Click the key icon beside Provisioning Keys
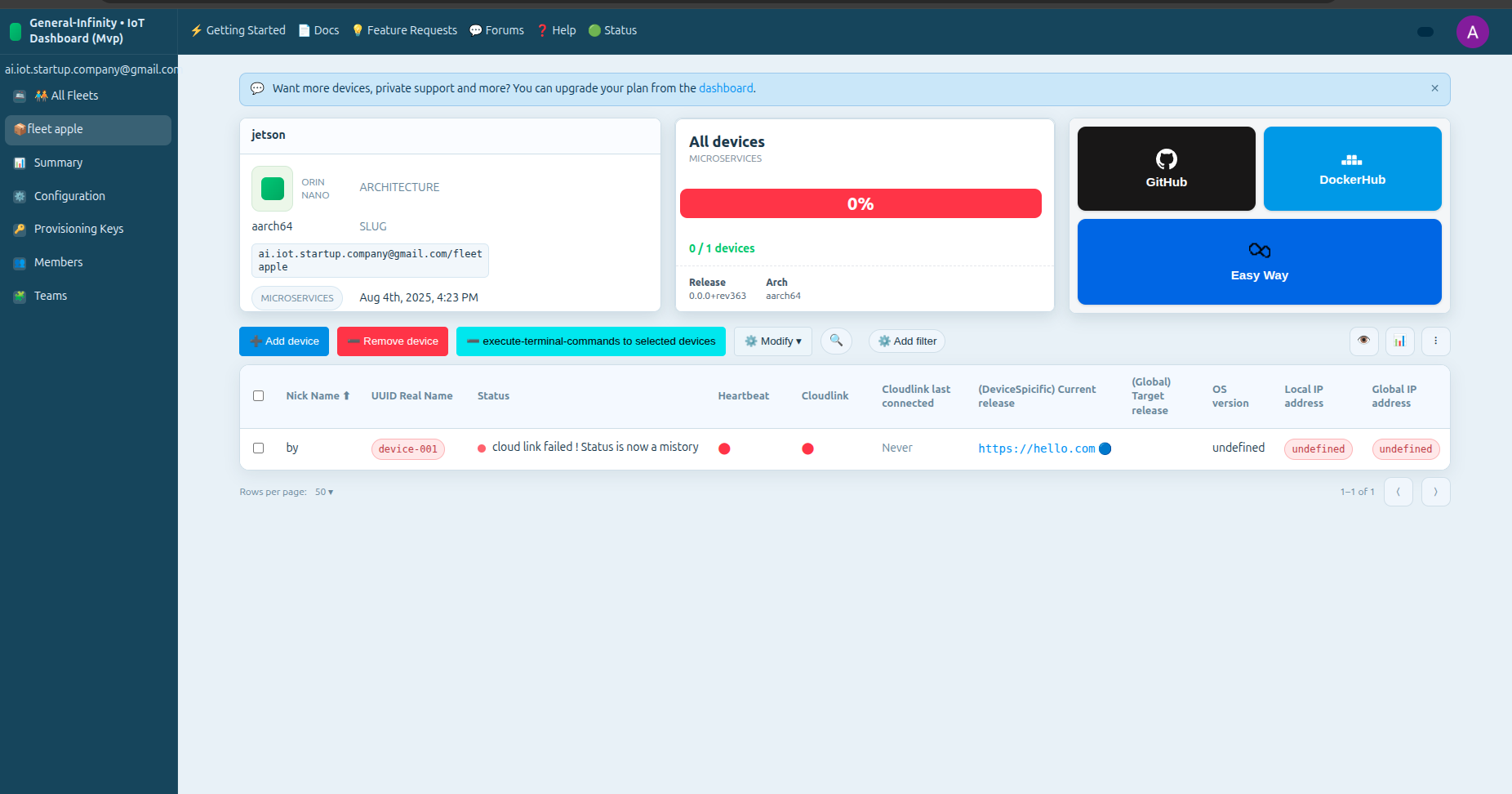Image resolution: width=1512 pixels, height=794 pixels. pyautogui.click(x=20, y=230)
